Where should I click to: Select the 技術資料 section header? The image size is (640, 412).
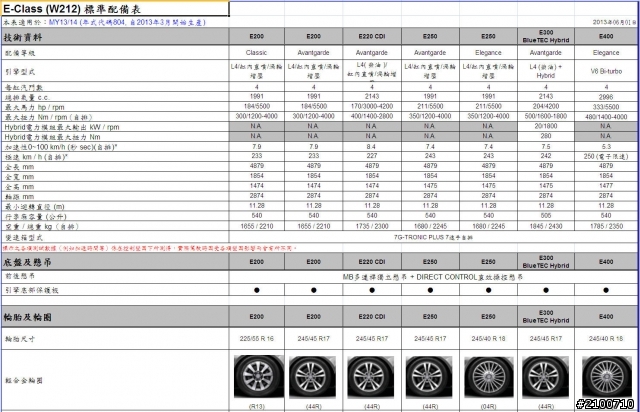(115, 37)
